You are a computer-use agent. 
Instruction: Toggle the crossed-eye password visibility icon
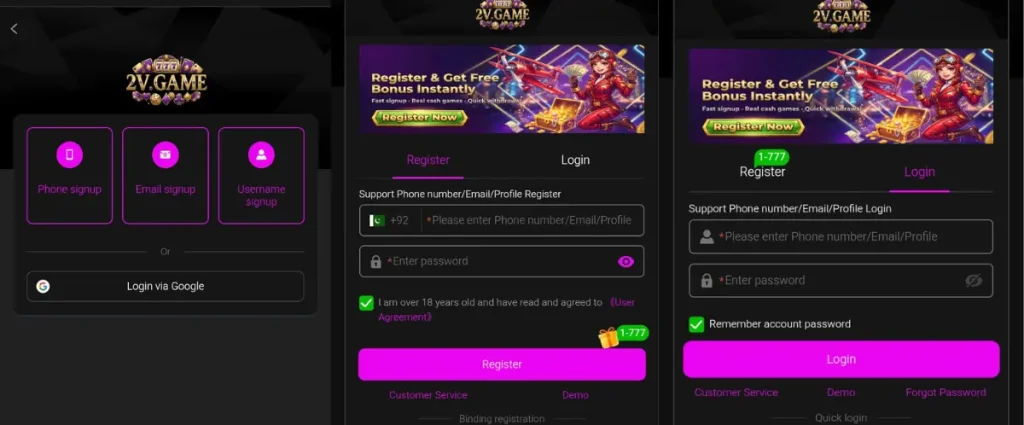click(973, 281)
